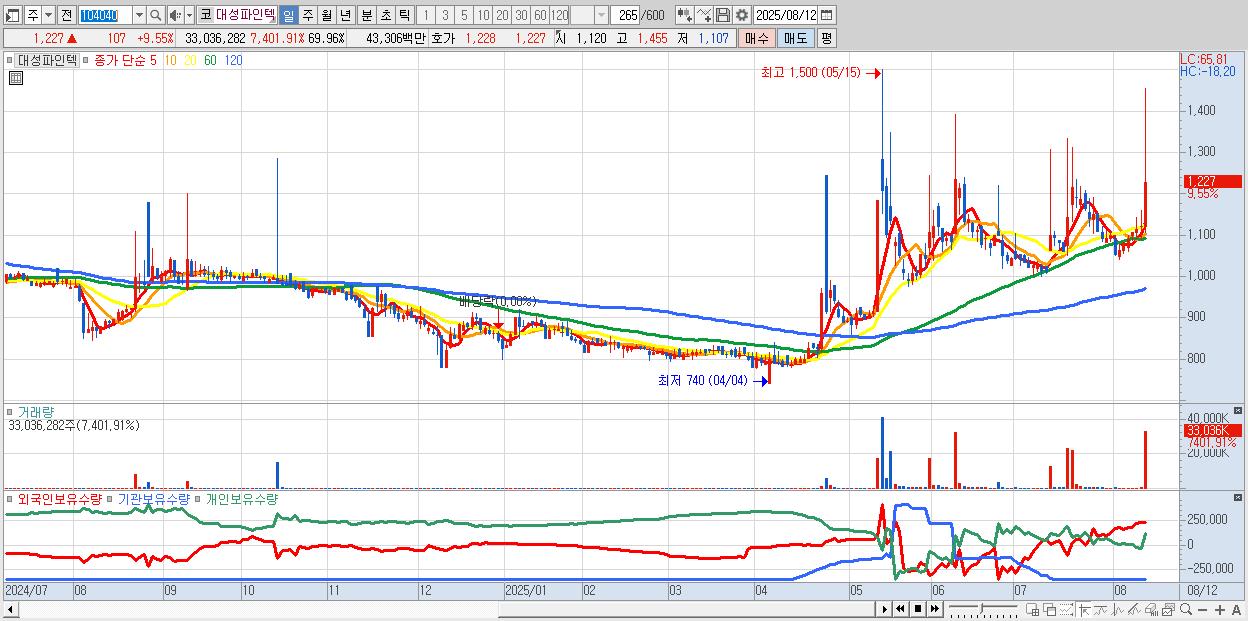Select the 월 monthly chart period
This screenshot has width=1248, height=621.
pos(326,15)
